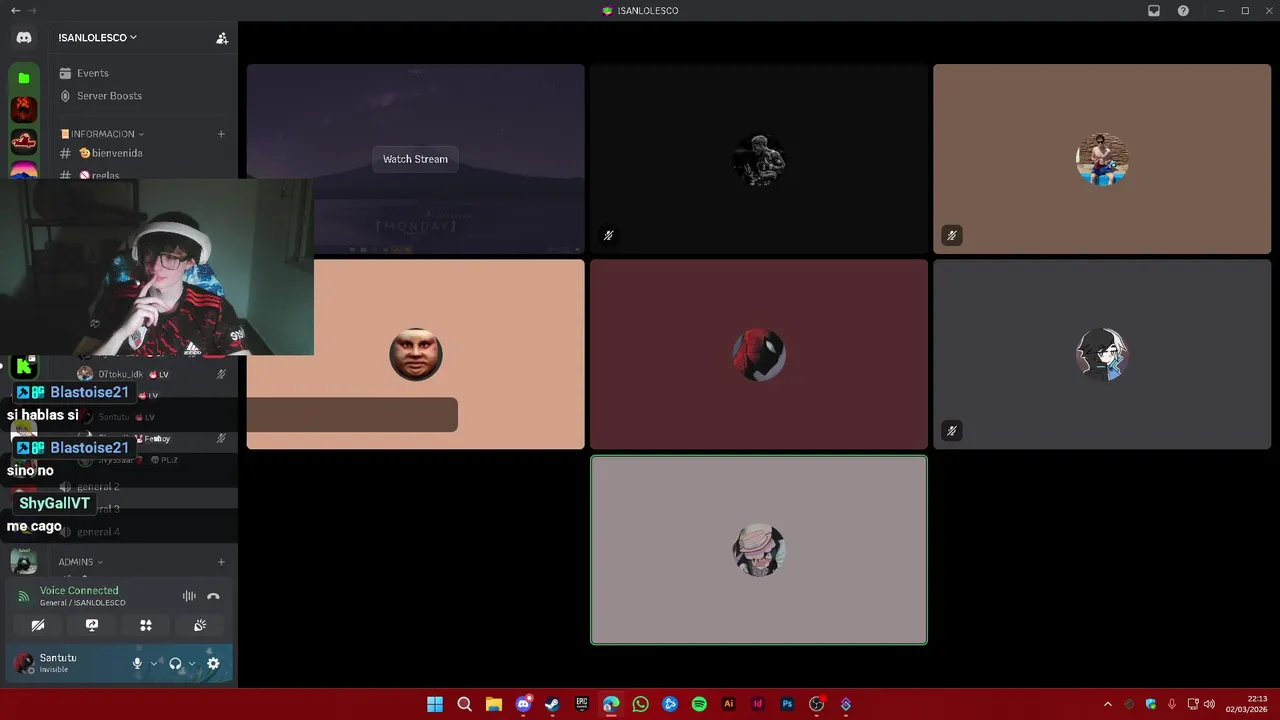Open Discord help question mark icon

(1184, 11)
